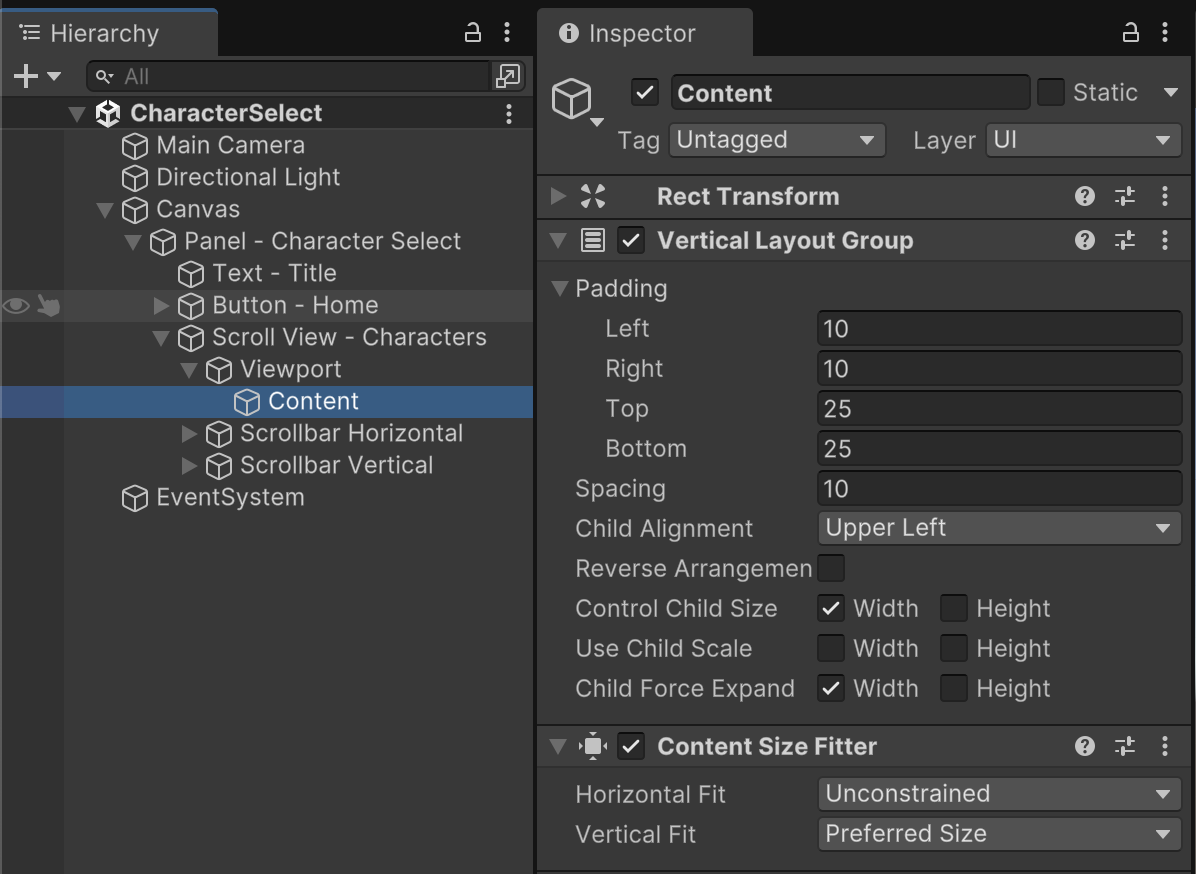Open the Vertical Fit dropdown
This screenshot has width=1196, height=874.
(x=999, y=834)
